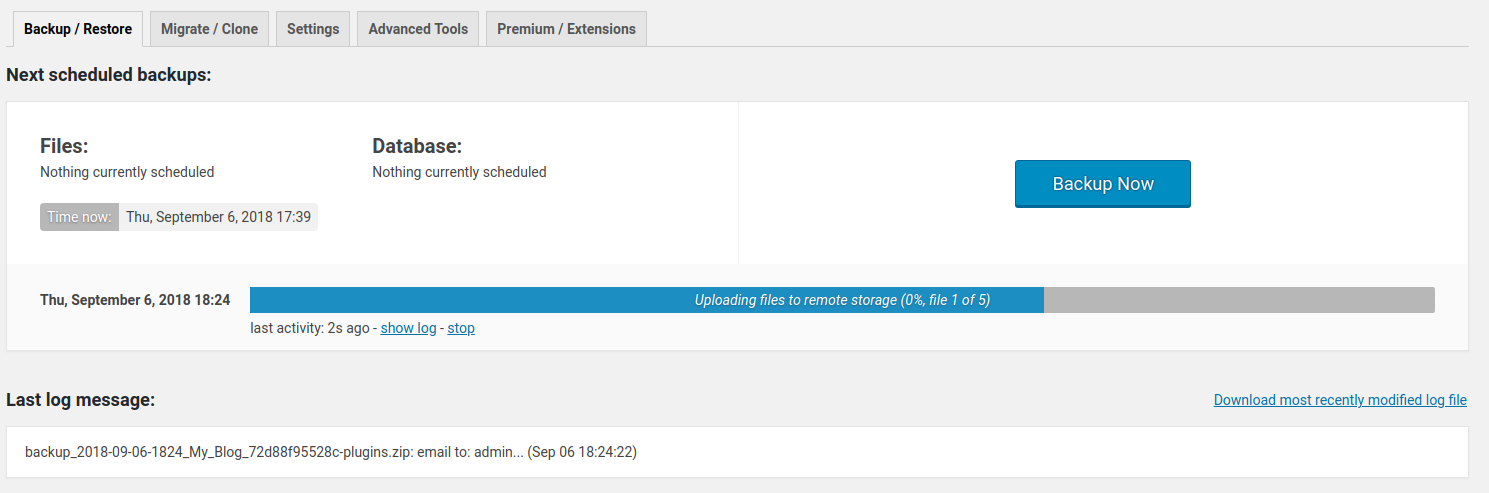Click the Files heading
Image resolution: width=1489 pixels, height=493 pixels.
[64, 146]
